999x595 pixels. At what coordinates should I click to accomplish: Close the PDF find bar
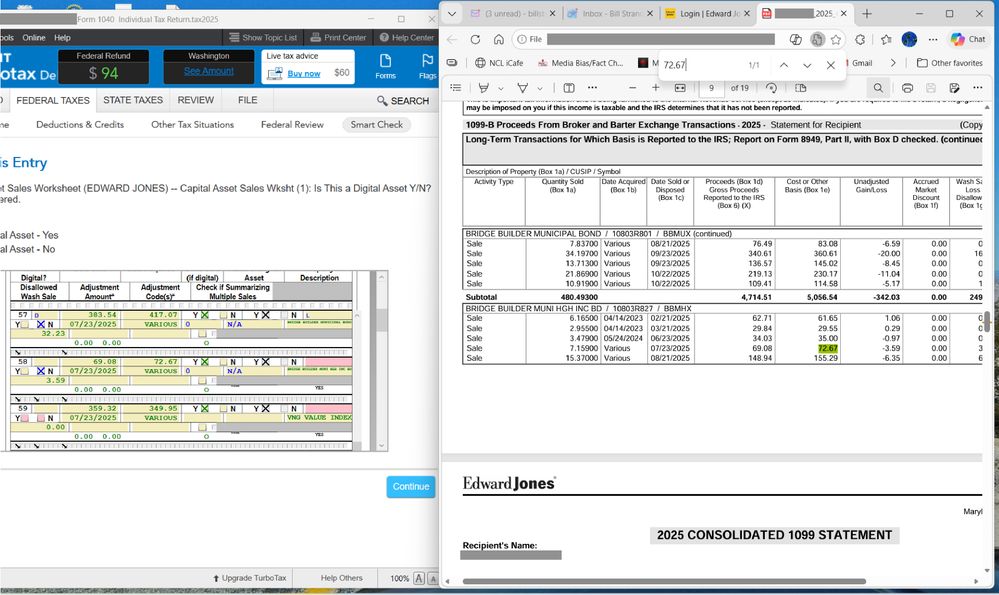pyautogui.click(x=831, y=65)
